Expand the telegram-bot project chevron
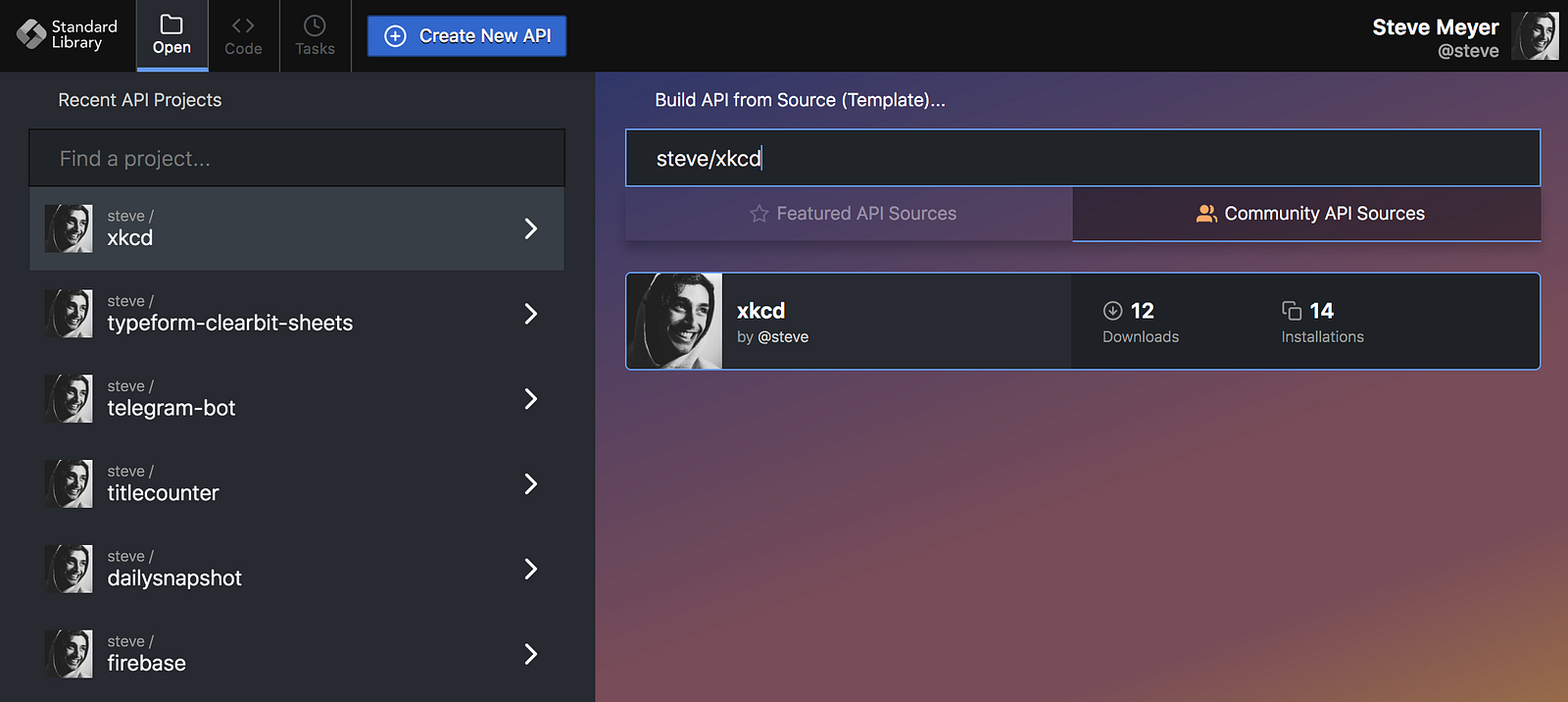 pyautogui.click(x=530, y=399)
